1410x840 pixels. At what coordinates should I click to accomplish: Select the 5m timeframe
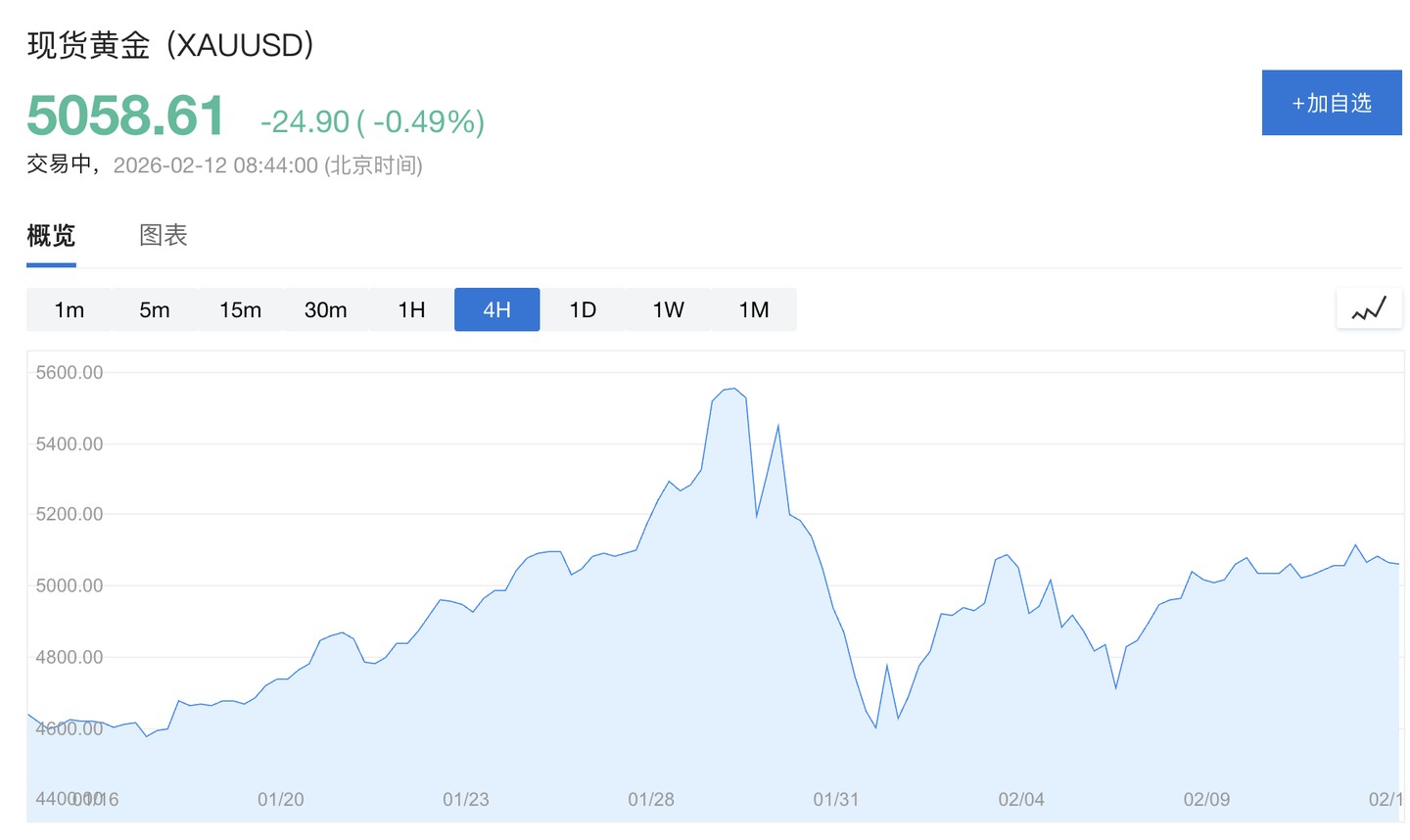pos(154,309)
